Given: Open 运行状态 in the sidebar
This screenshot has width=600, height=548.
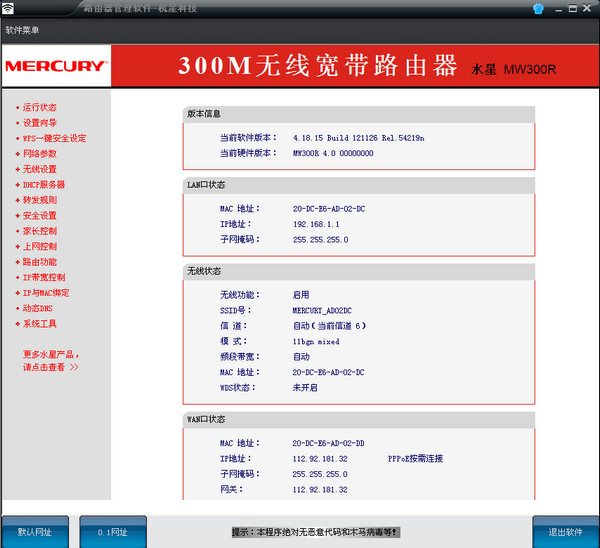Looking at the screenshot, I should pyautogui.click(x=39, y=107).
